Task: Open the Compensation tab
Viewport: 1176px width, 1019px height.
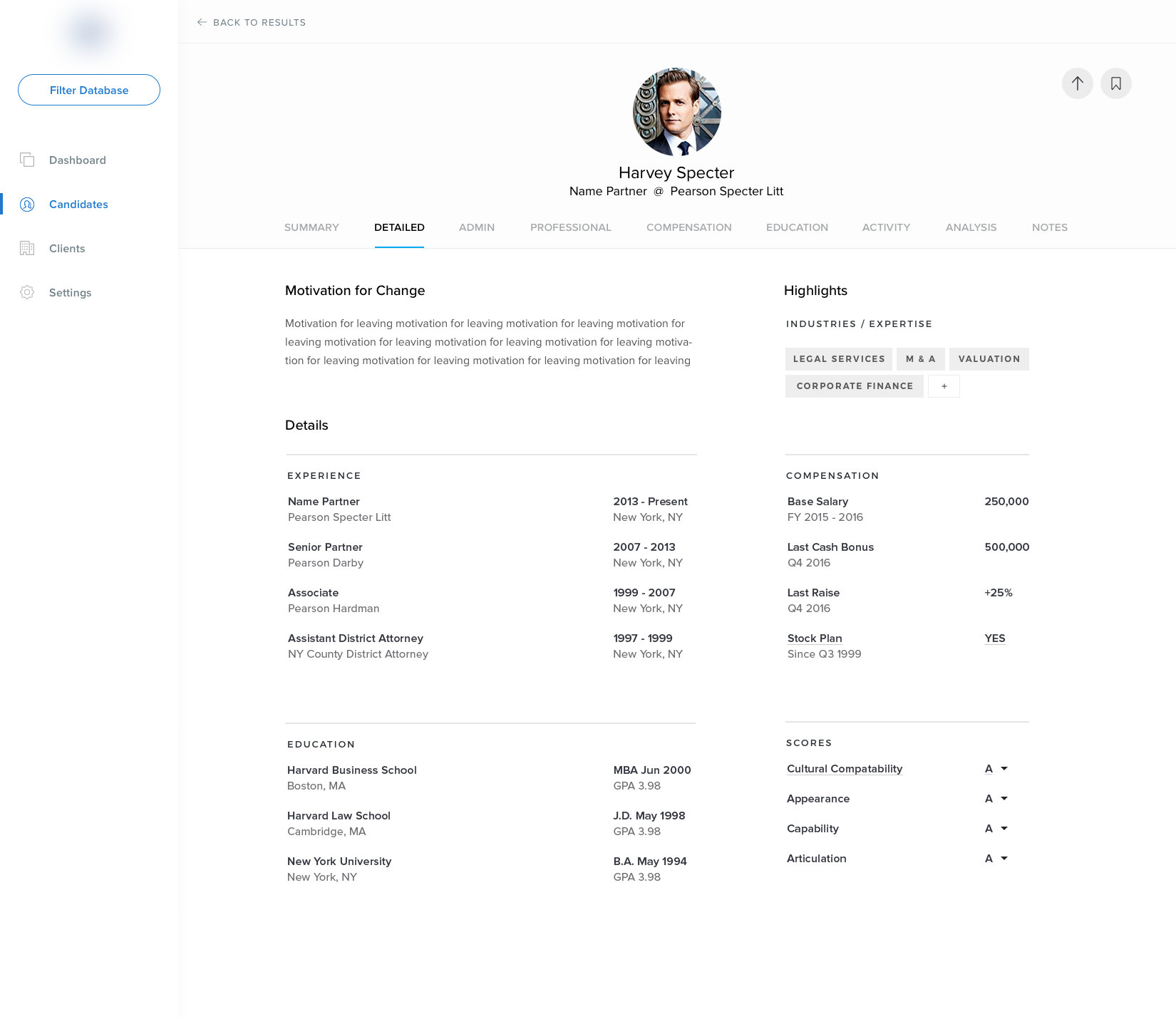Action: [689, 227]
